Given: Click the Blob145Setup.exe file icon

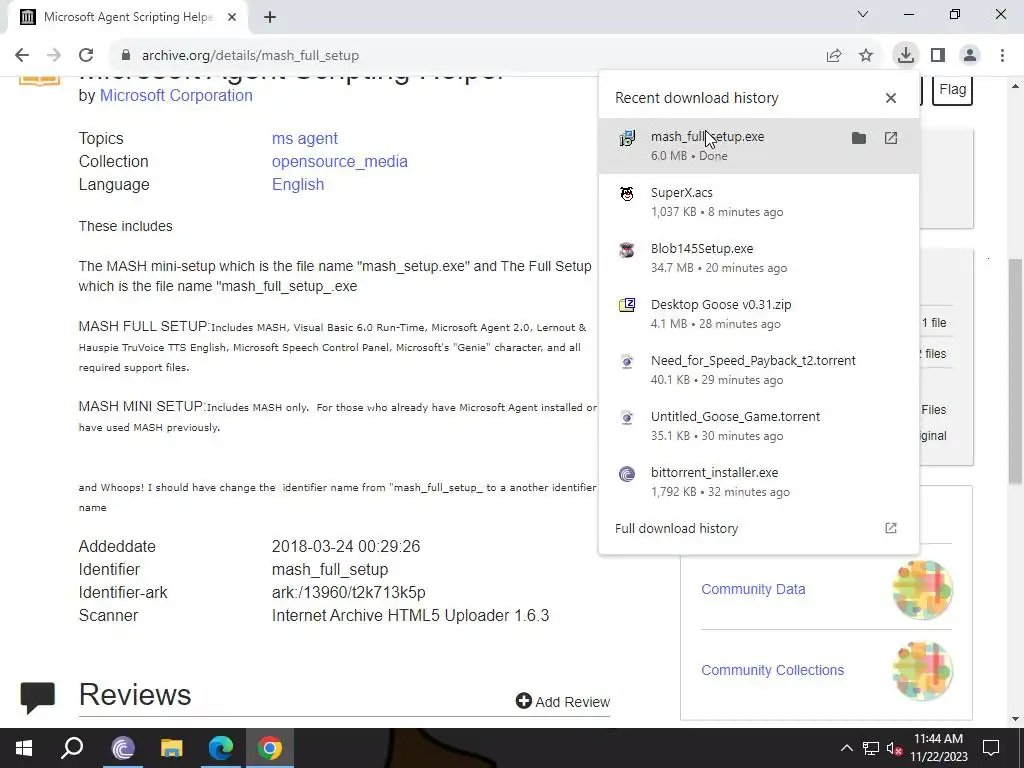Looking at the screenshot, I should [x=627, y=250].
